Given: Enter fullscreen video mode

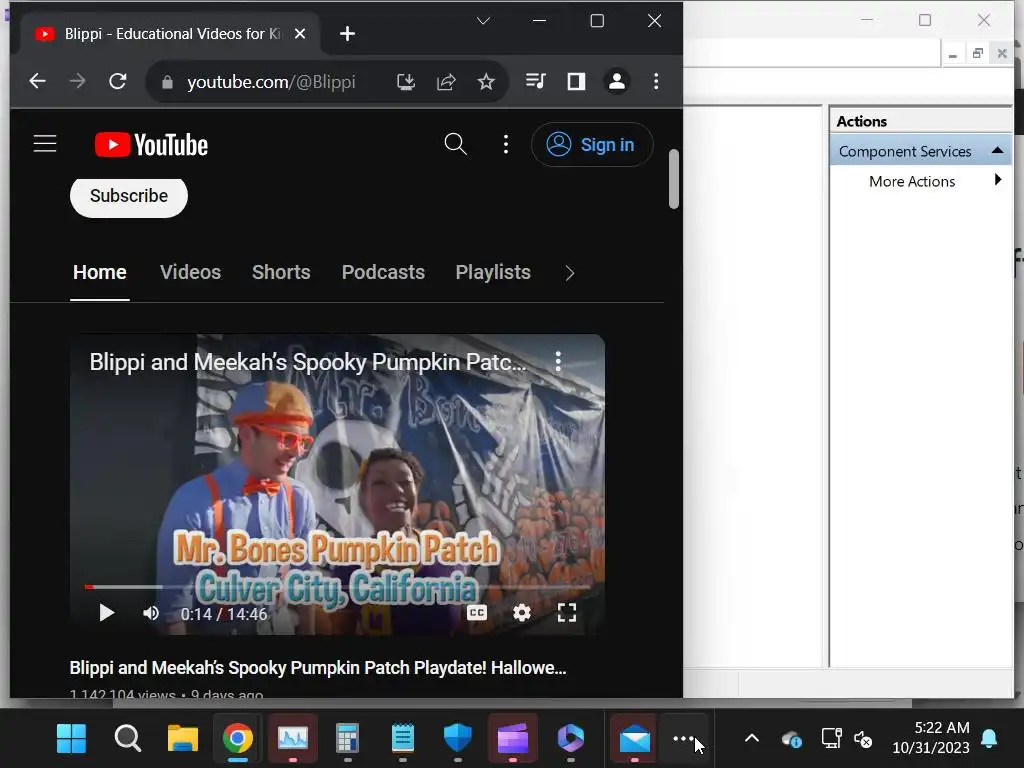Looking at the screenshot, I should coord(567,613).
